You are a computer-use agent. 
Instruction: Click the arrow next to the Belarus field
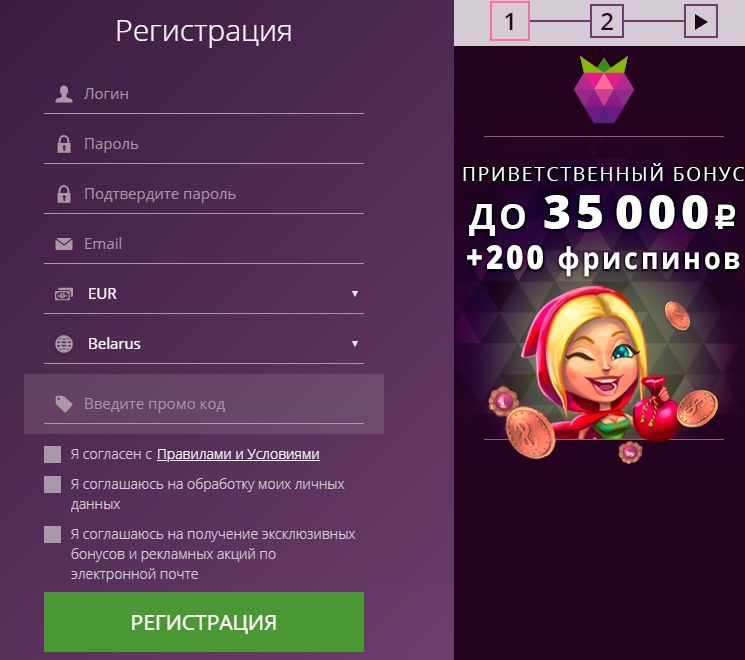(x=354, y=344)
